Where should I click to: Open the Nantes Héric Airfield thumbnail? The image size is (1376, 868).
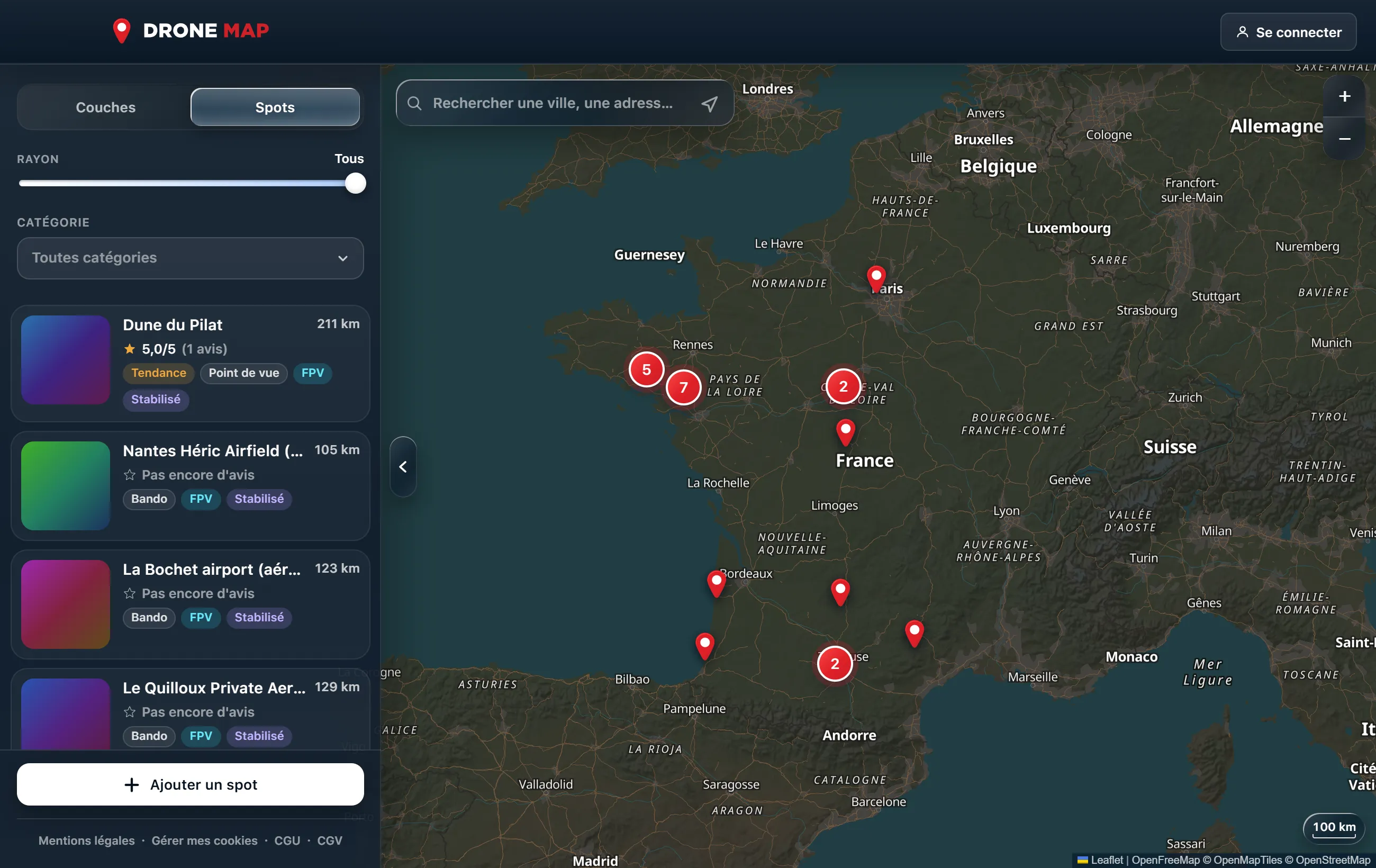coord(65,486)
